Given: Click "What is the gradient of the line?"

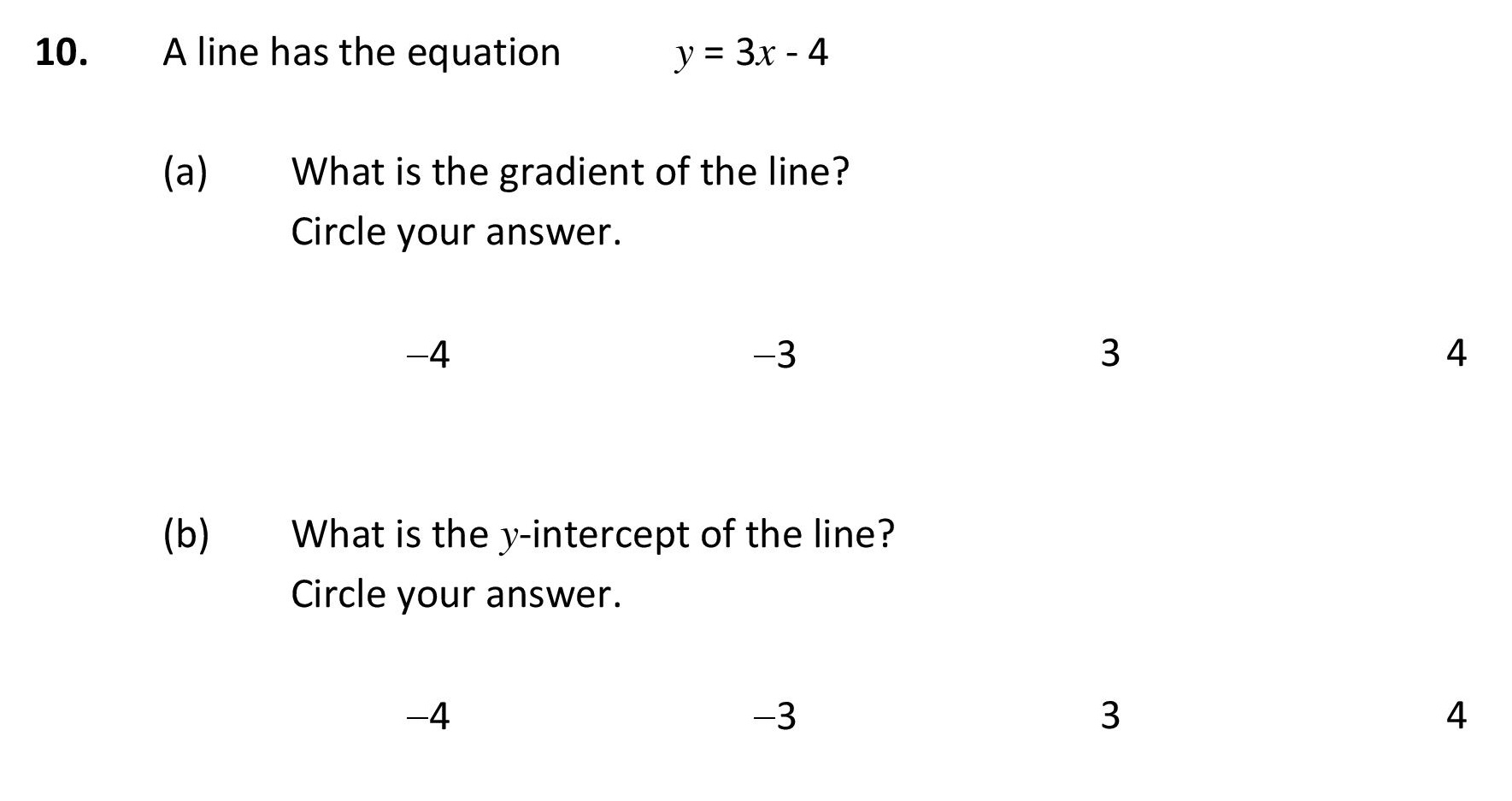Looking at the screenshot, I should [x=571, y=174].
